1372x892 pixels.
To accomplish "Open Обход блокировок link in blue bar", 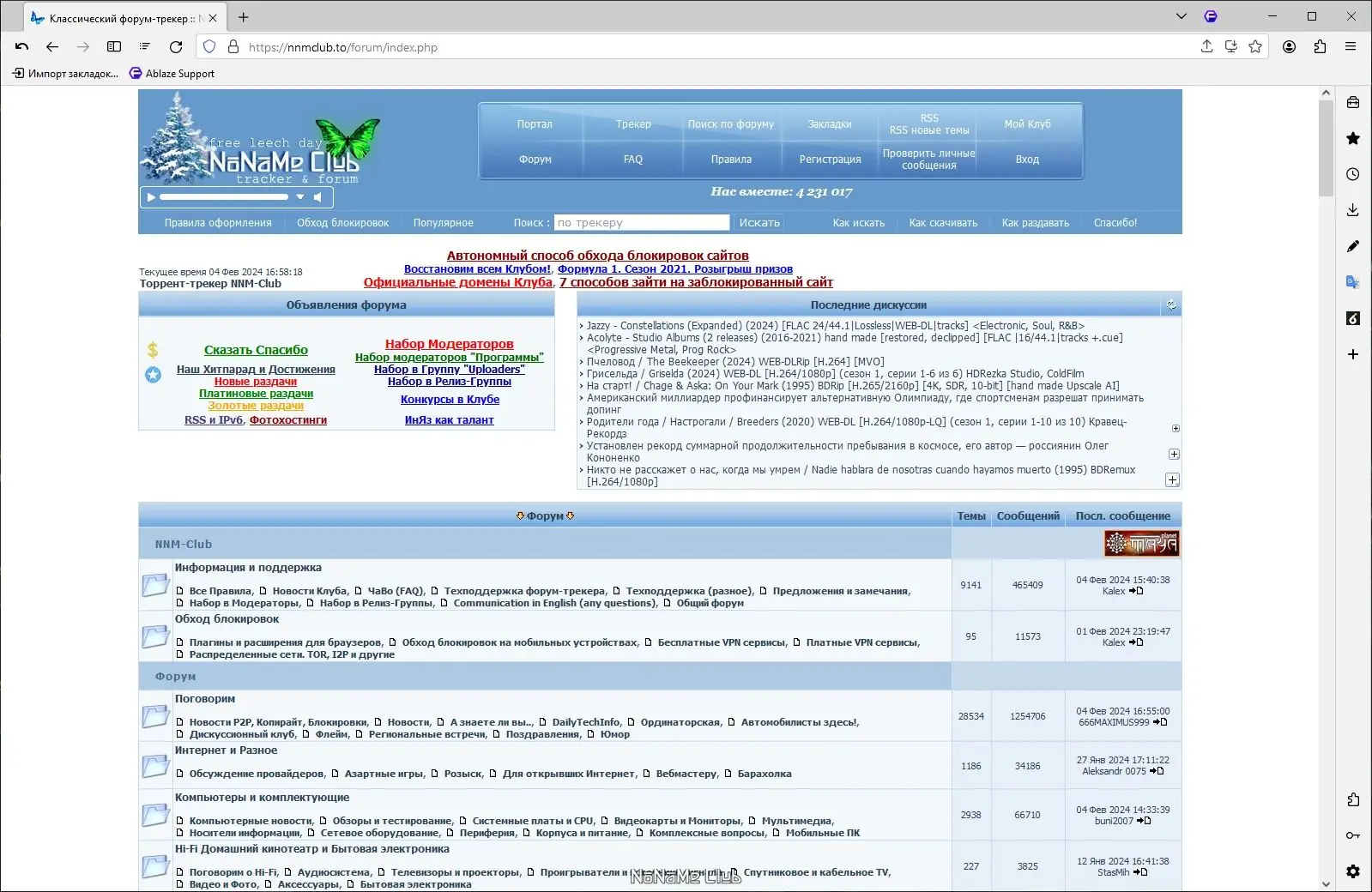I will tap(342, 223).
